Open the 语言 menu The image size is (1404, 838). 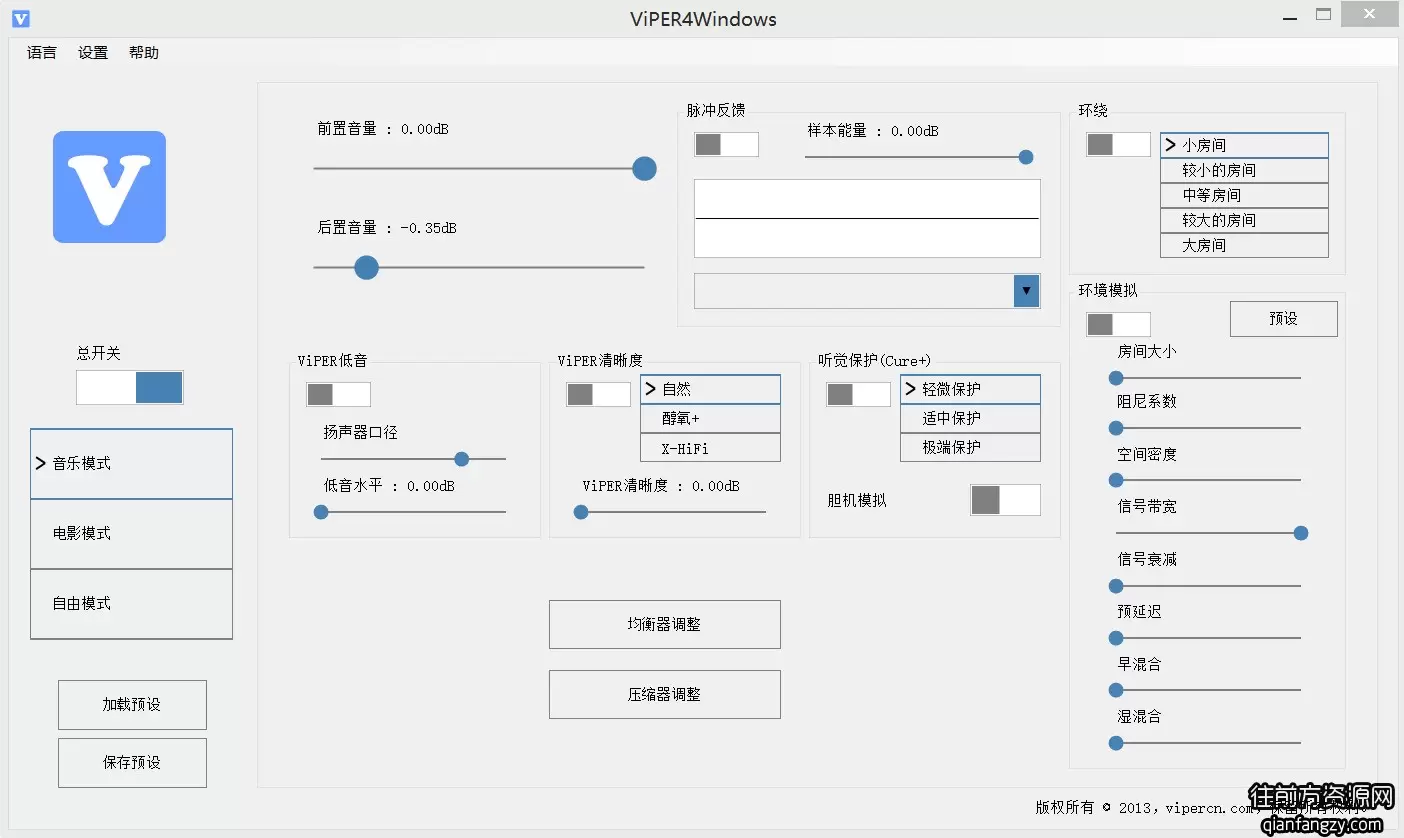pyautogui.click(x=42, y=53)
